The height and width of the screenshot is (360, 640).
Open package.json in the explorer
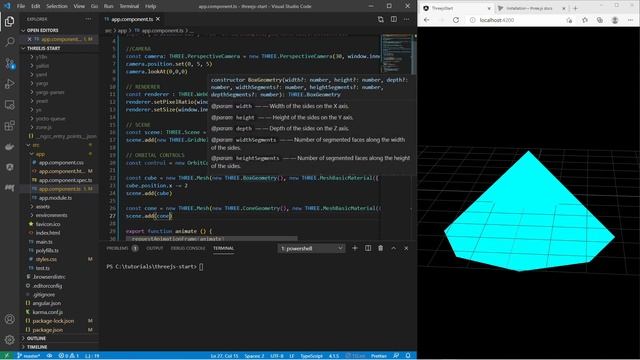(48, 329)
